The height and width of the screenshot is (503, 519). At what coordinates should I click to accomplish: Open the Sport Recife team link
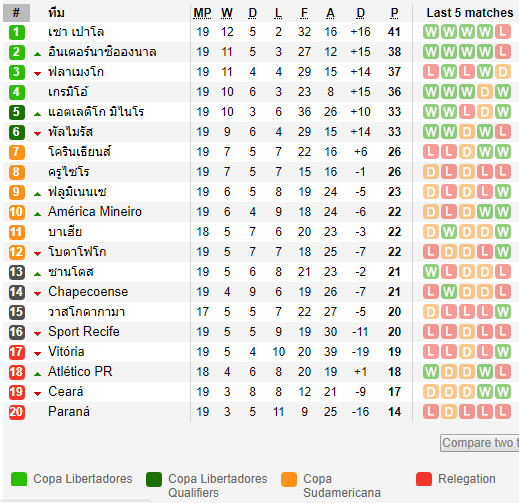(84, 332)
